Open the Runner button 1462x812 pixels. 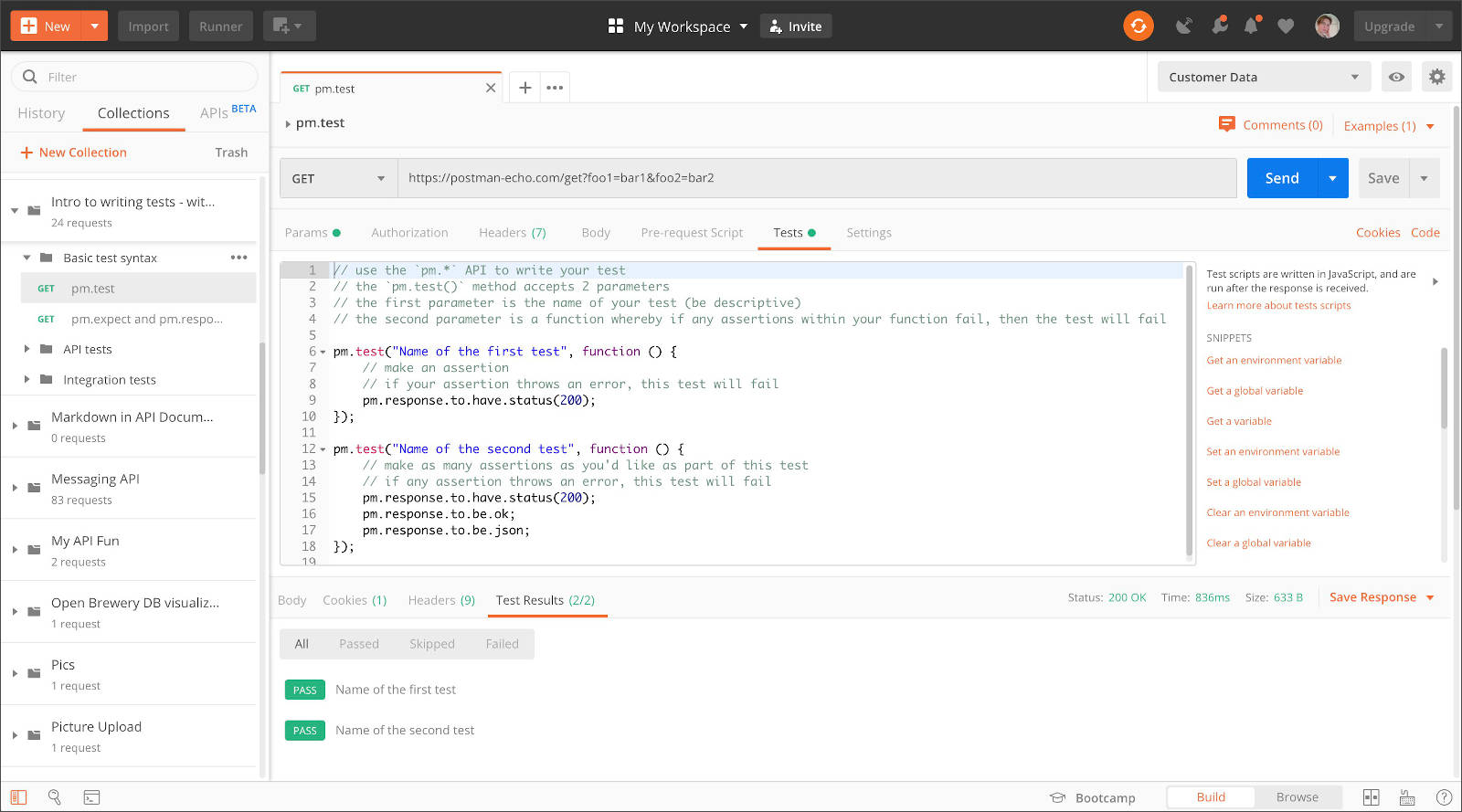[x=220, y=26]
